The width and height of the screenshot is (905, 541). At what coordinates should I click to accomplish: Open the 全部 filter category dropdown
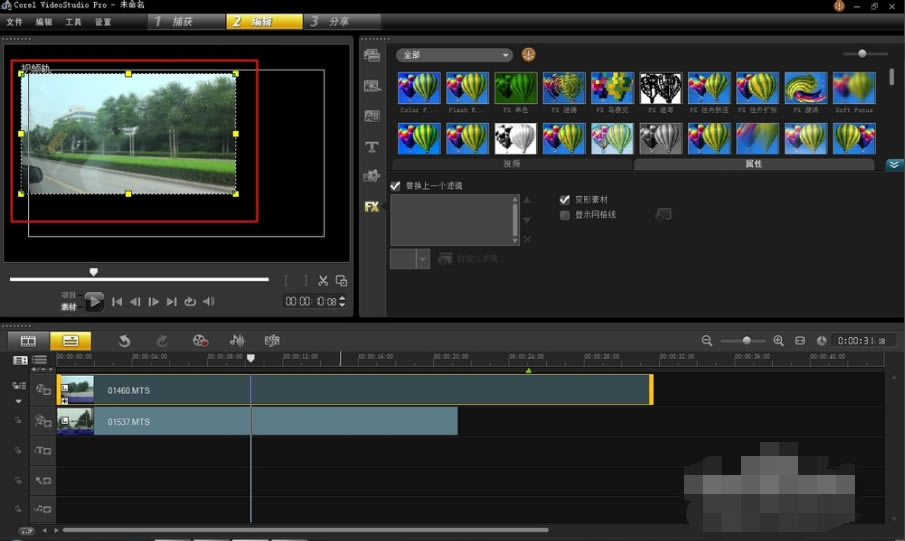click(454, 55)
